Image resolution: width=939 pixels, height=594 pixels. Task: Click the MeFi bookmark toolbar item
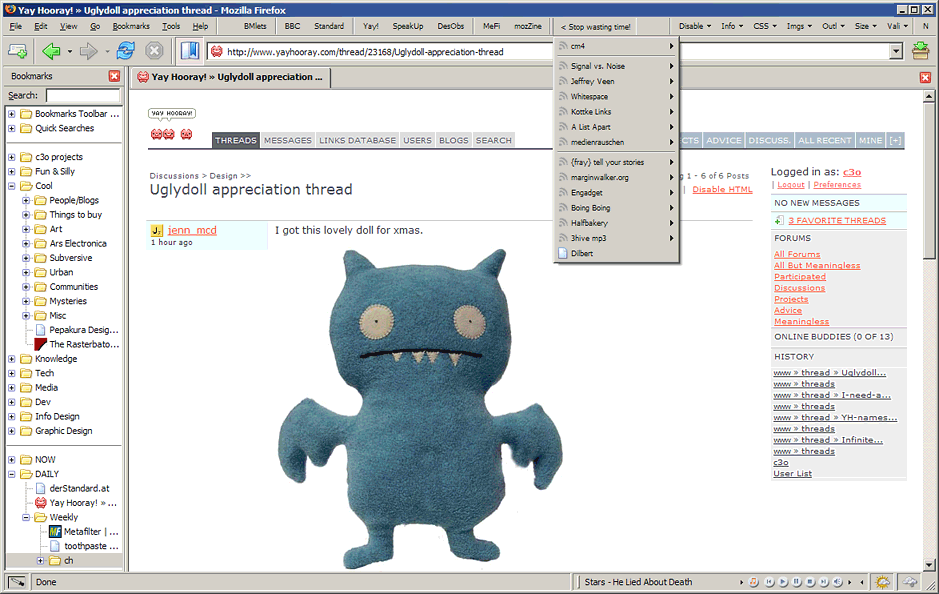[491, 26]
